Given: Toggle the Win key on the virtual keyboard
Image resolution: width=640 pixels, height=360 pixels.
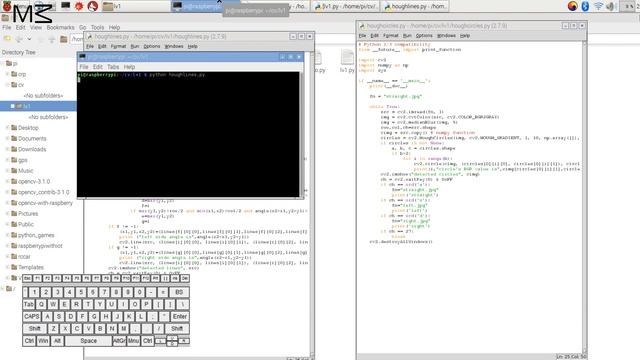Looking at the screenshot, I should click(43, 340).
